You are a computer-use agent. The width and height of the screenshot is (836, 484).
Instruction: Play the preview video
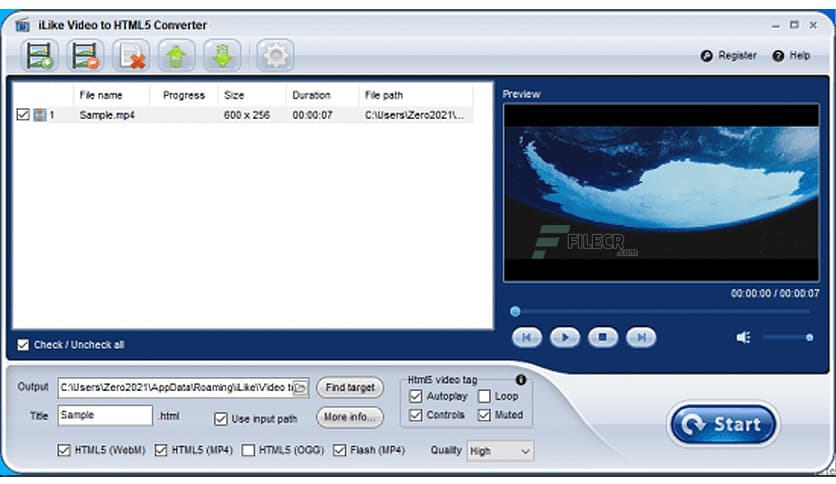pos(565,337)
